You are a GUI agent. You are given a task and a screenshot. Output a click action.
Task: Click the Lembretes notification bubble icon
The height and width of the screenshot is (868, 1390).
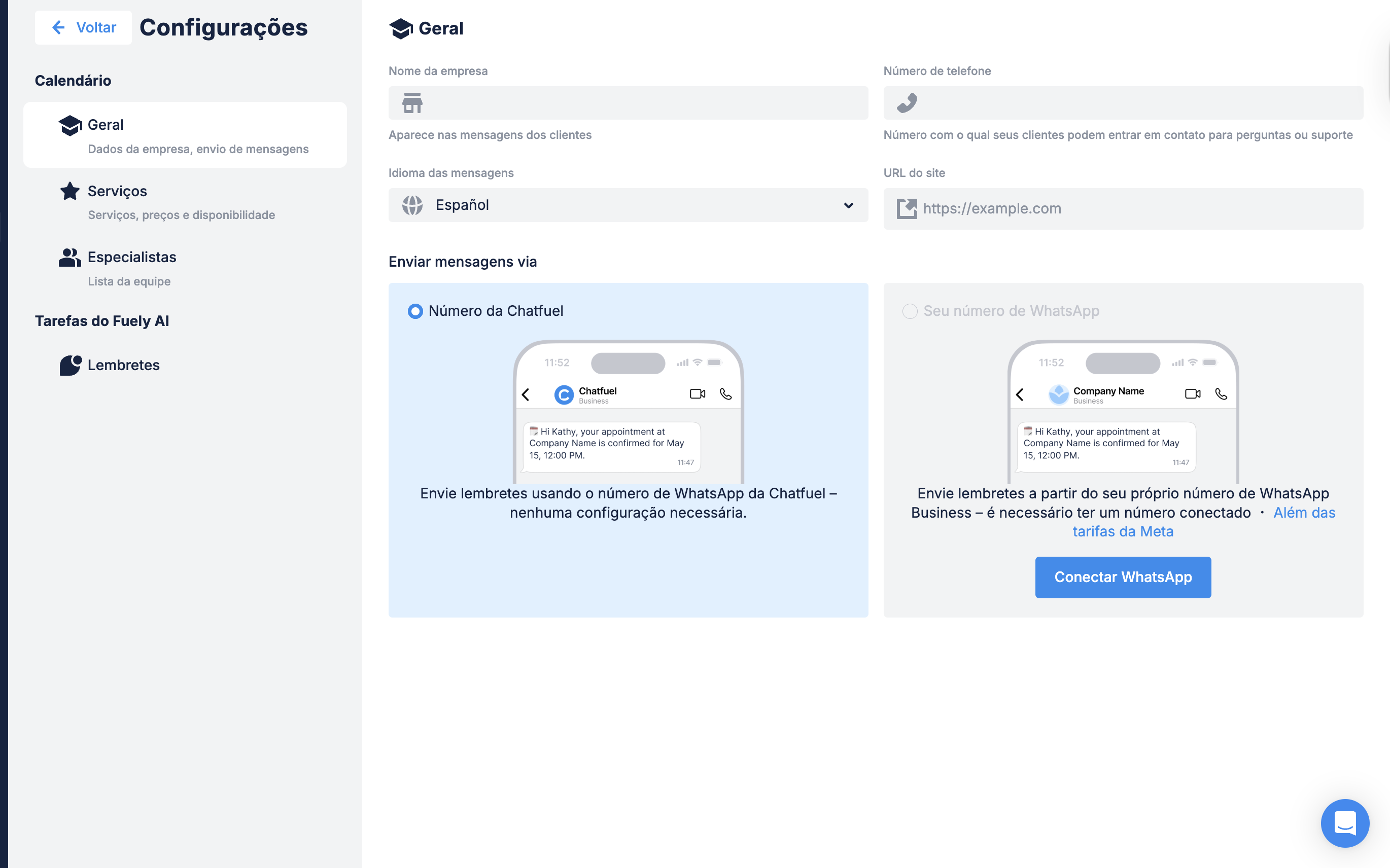point(71,365)
